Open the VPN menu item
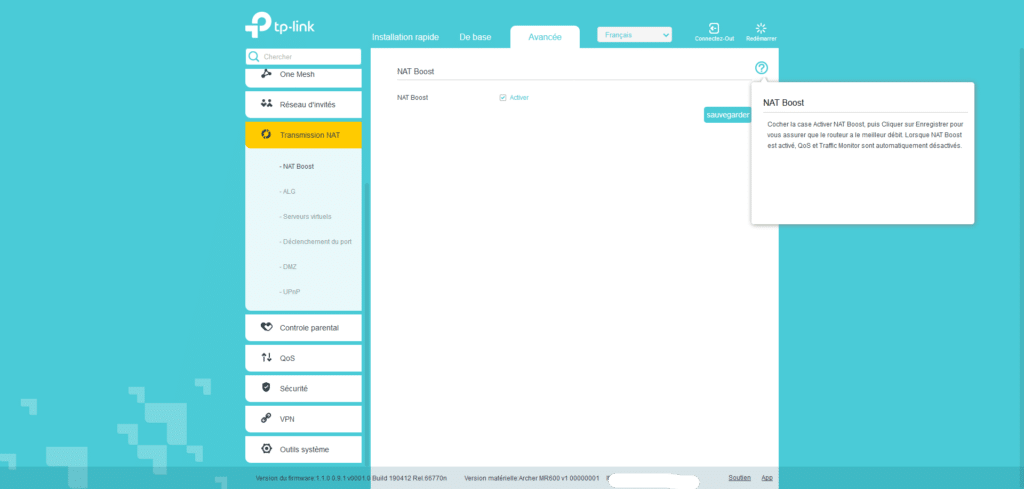The image size is (1024, 489). [303, 419]
